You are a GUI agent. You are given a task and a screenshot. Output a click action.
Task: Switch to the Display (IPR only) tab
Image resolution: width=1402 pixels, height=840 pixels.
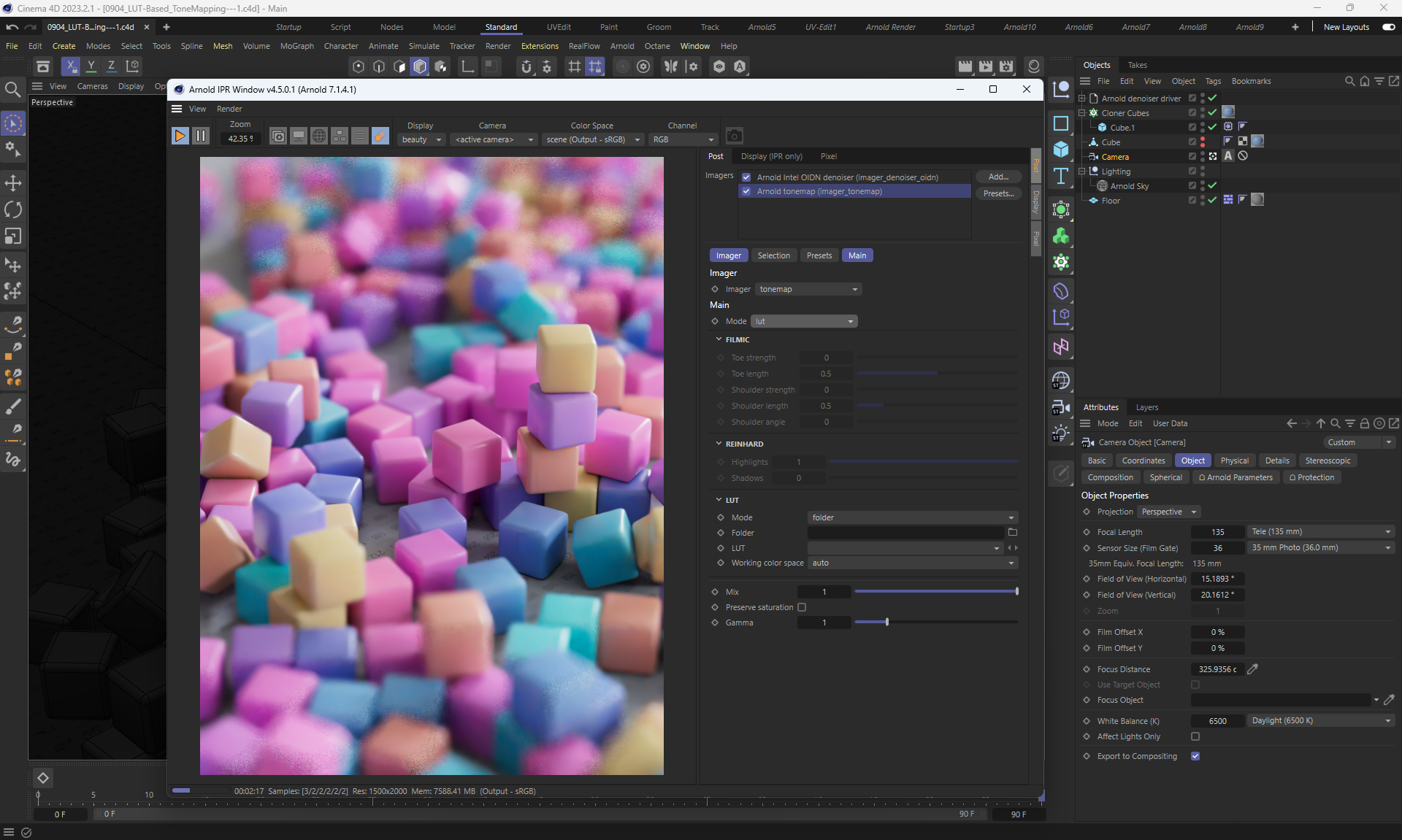pyautogui.click(x=771, y=156)
